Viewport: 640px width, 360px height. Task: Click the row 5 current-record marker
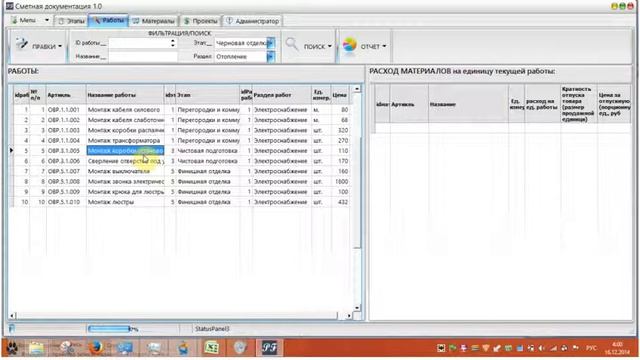point(11,151)
